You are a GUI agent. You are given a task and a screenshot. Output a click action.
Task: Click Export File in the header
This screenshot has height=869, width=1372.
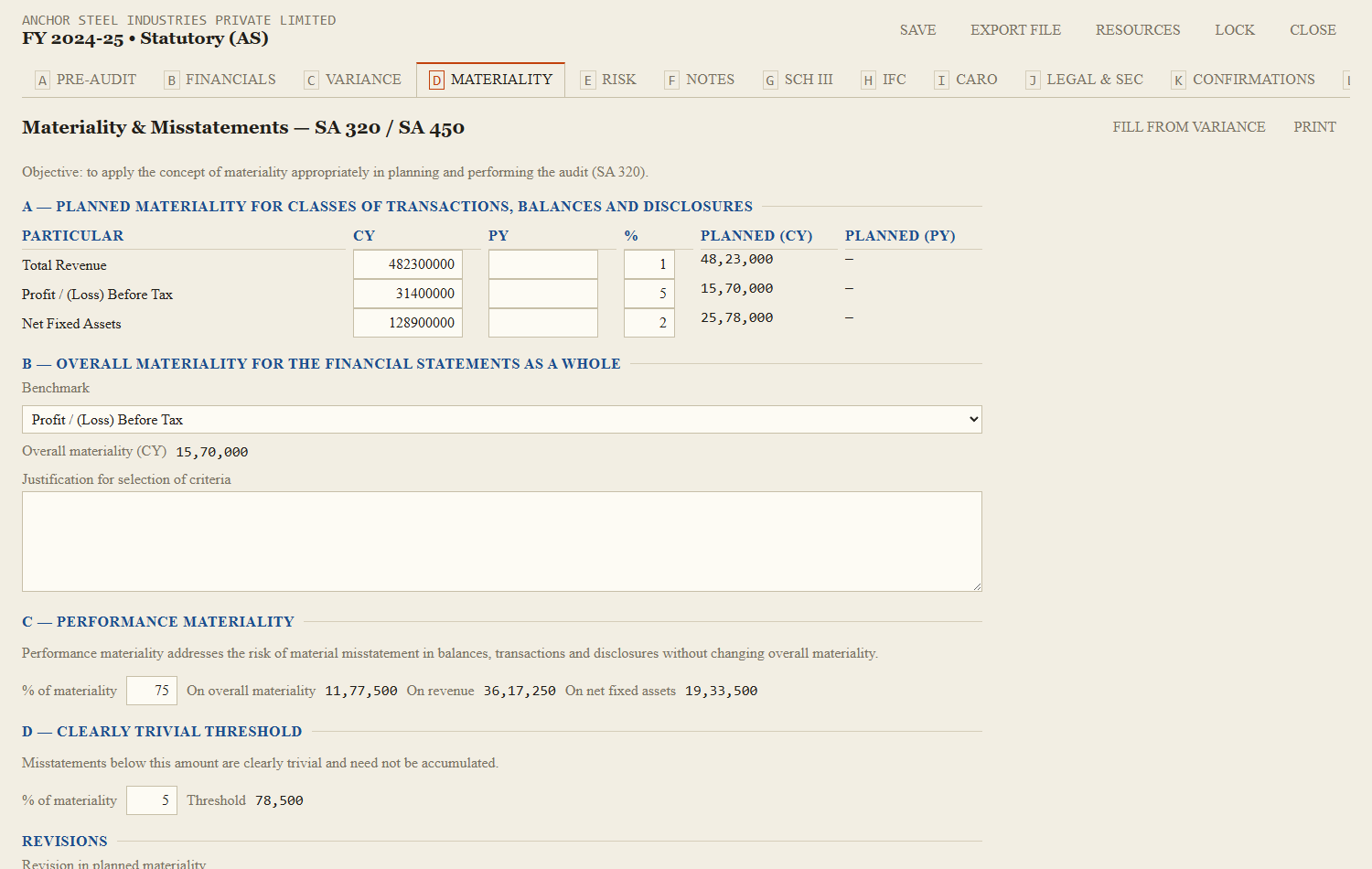coord(1015,30)
